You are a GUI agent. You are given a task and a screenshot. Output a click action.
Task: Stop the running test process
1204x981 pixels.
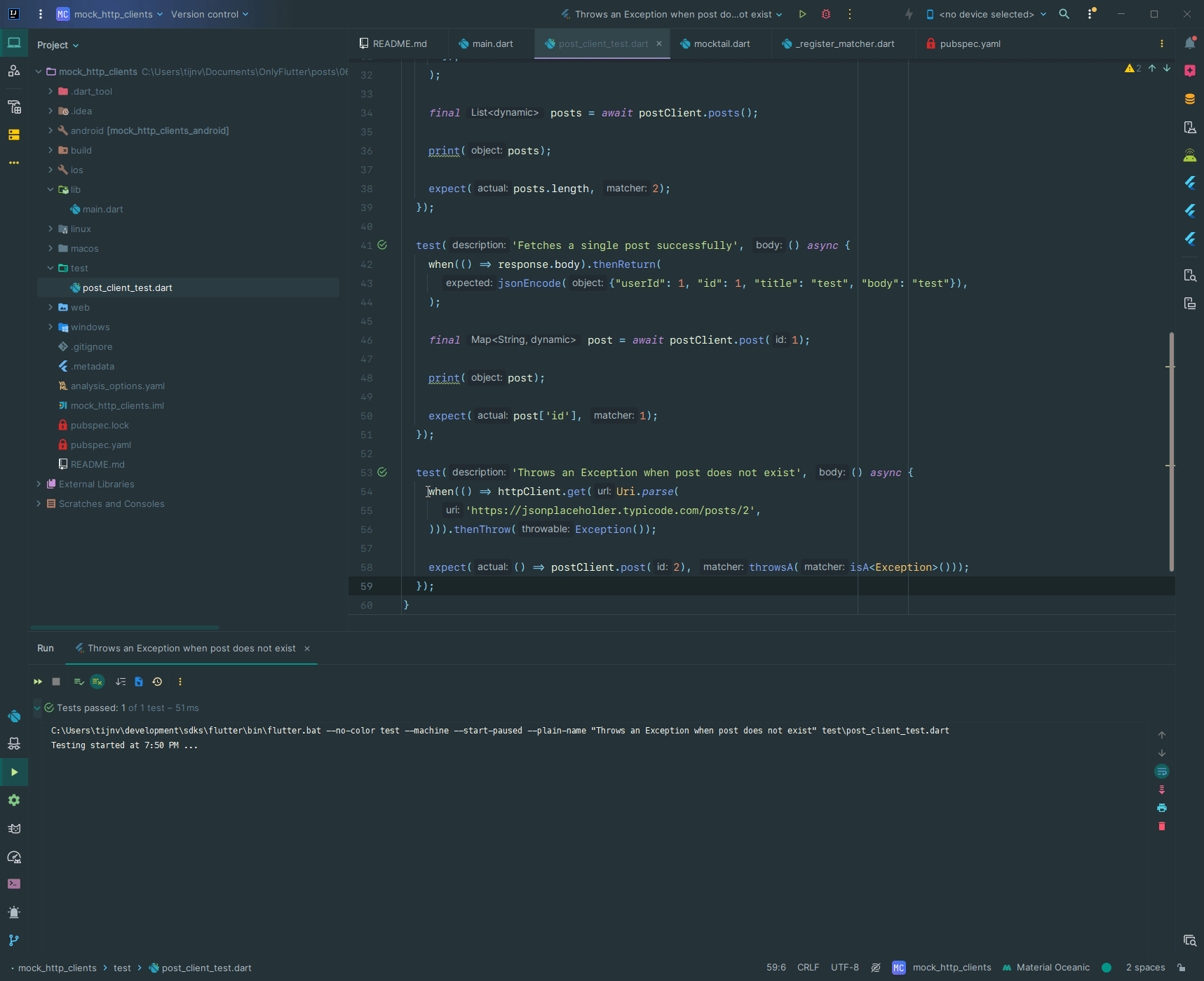[56, 682]
